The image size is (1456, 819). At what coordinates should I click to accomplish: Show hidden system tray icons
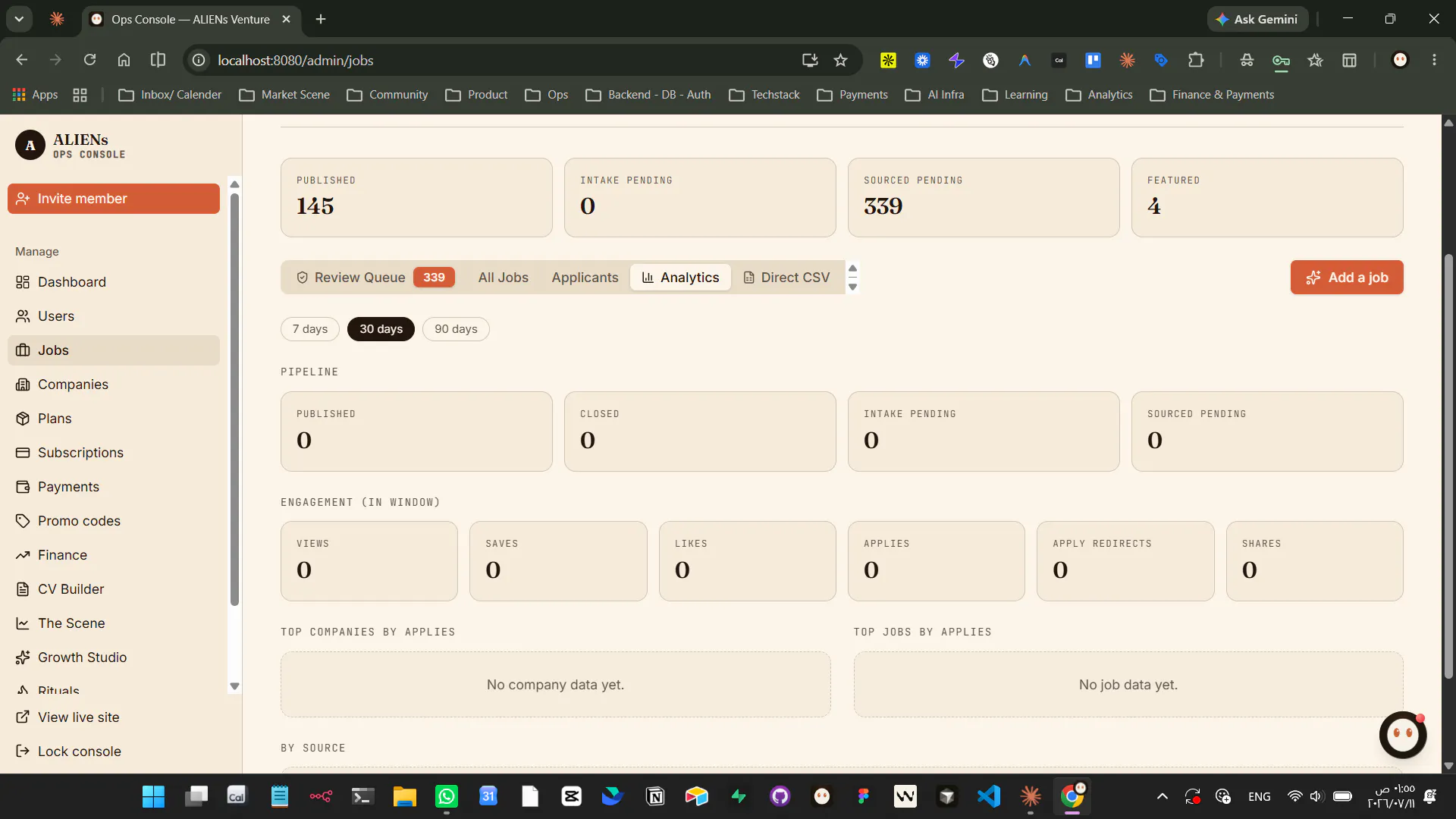(1162, 796)
